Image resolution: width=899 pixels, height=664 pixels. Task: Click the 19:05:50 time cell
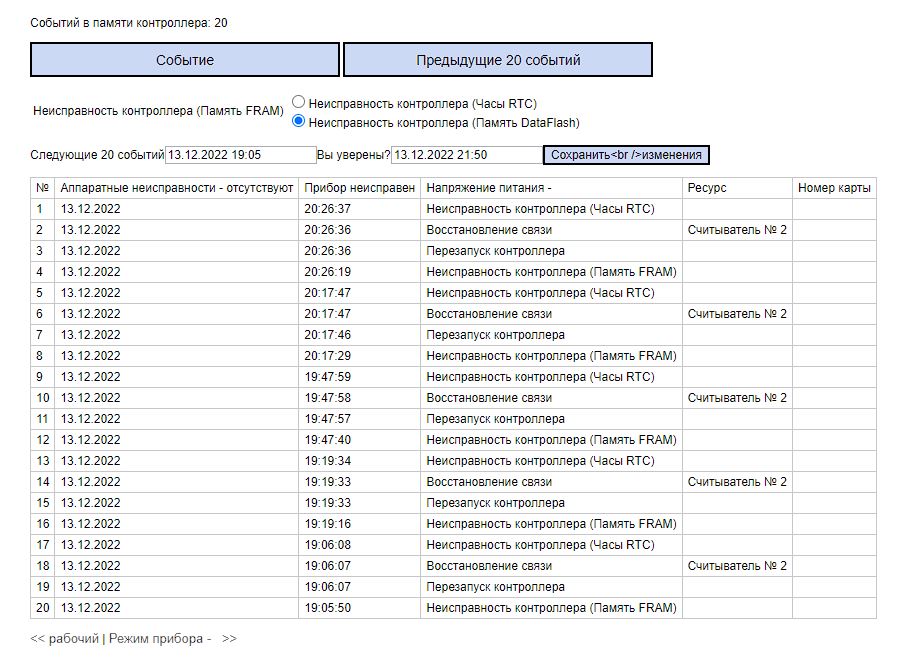point(328,608)
